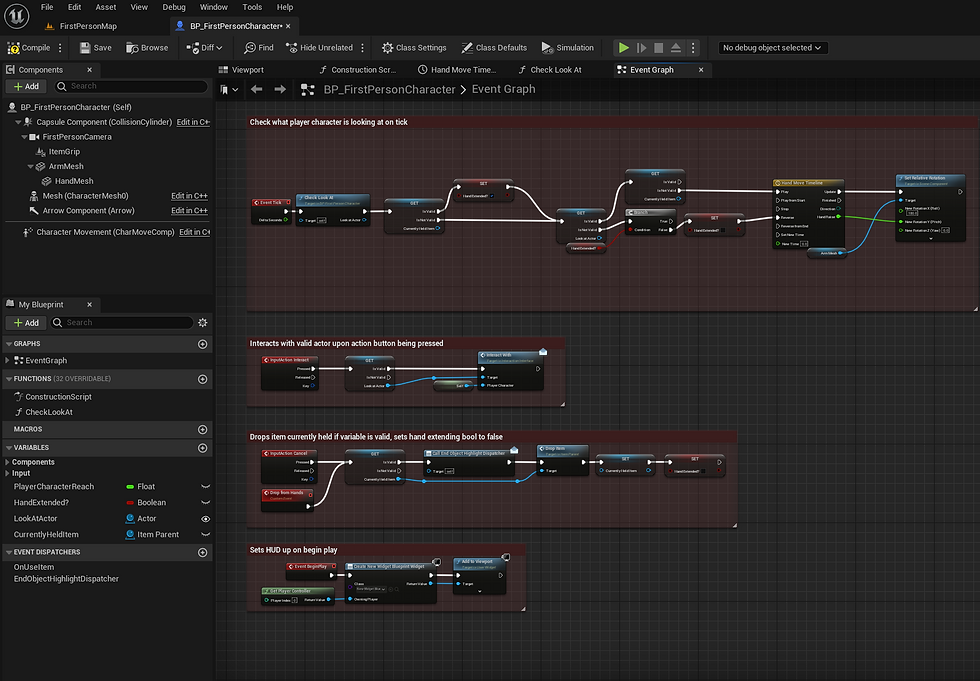Expand the EventGraph item

pyautogui.click(x=8, y=360)
